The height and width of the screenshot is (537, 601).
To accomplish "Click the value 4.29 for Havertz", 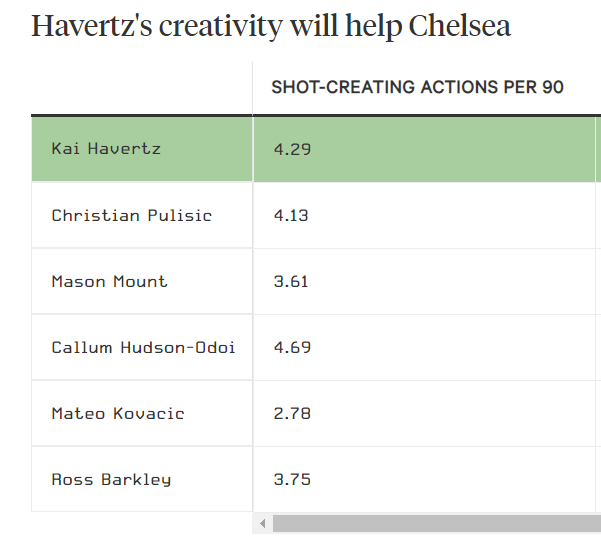I will coord(292,149).
